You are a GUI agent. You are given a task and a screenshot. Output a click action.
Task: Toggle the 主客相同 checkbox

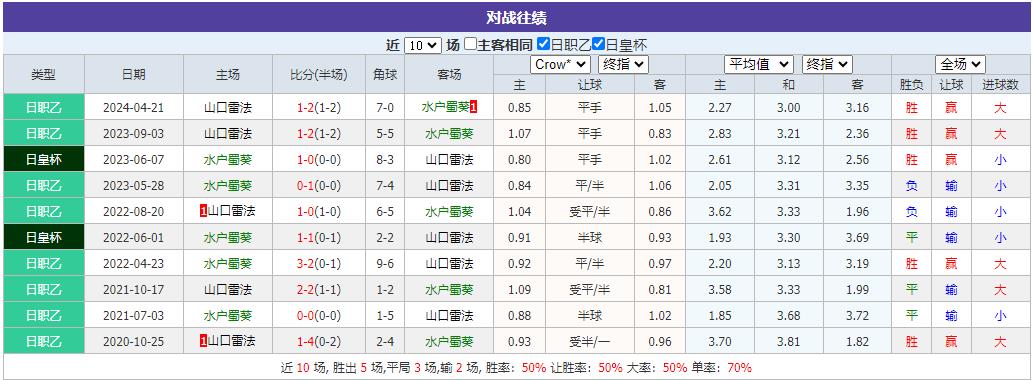[x=470, y=44]
